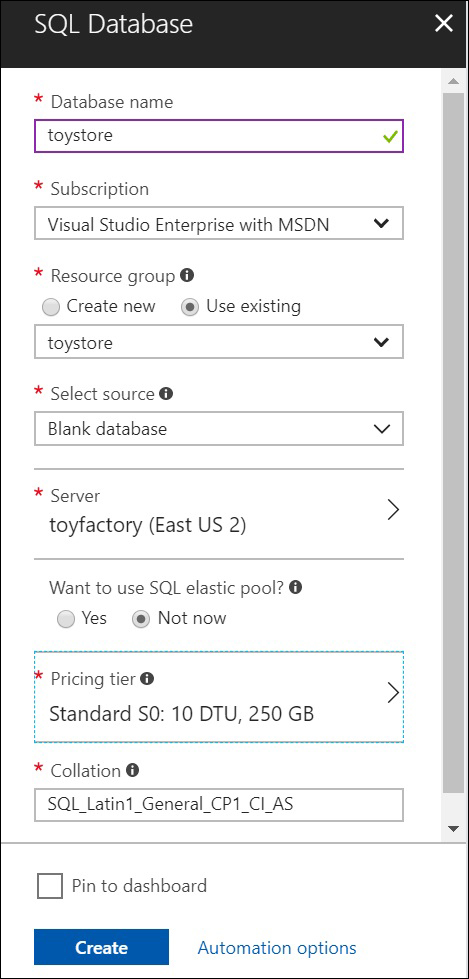Click the Collation info icon
Viewport: 469px width, 979px height.
(132, 770)
